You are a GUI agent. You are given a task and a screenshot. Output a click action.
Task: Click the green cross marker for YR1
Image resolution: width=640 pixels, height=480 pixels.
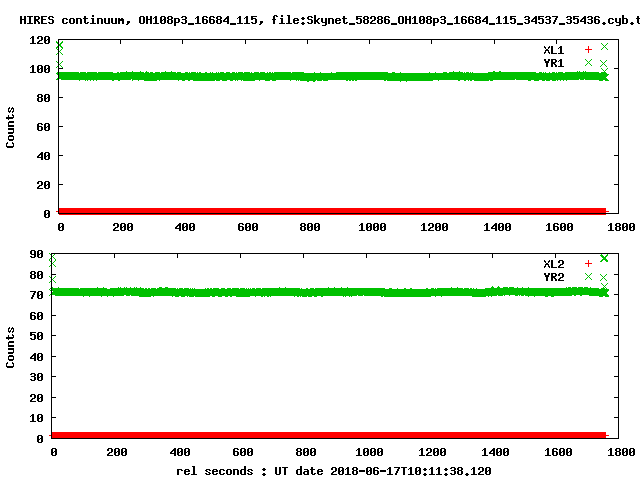(588, 62)
